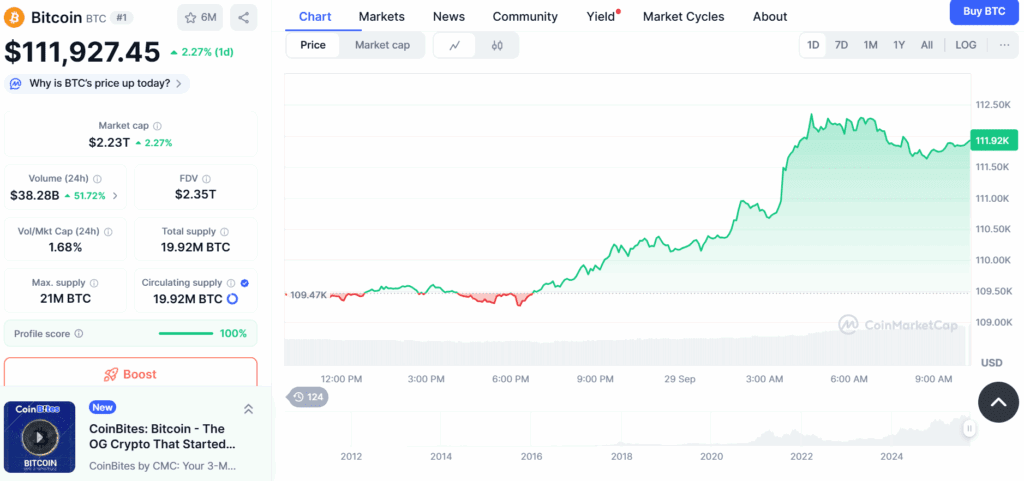Click the Buy BTC button

[984, 11]
